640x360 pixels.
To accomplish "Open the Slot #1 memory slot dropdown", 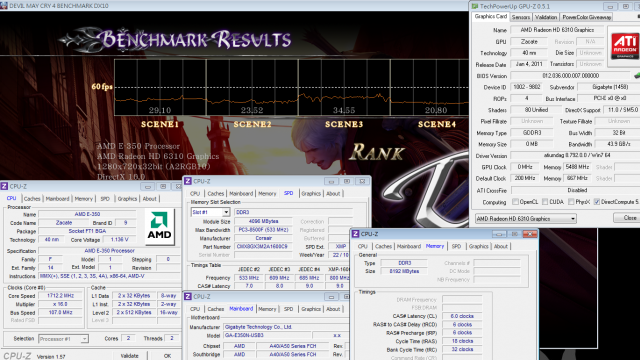I will tap(210, 212).
